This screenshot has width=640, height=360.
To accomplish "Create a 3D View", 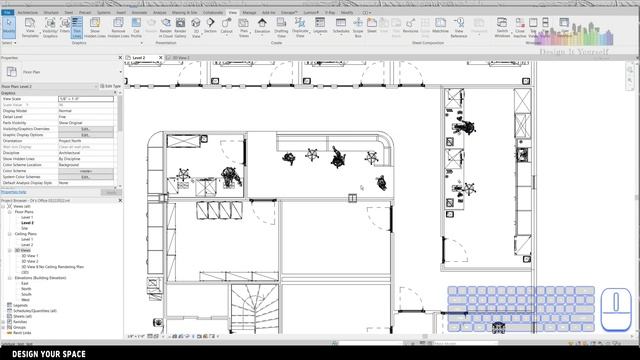I will tap(196, 27).
